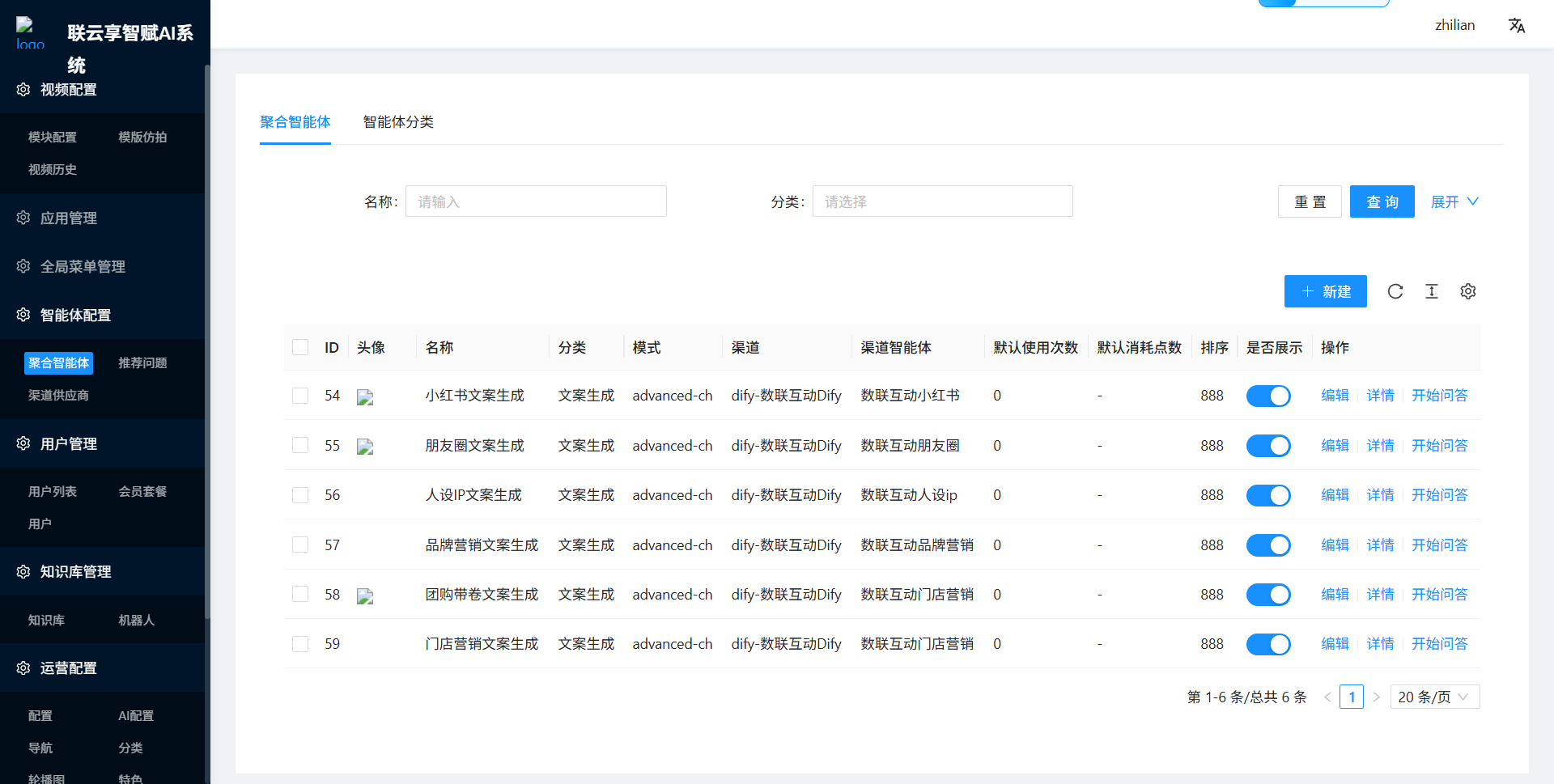Screen dimensions: 1554x784
Task: Click the gear icon beside 运营配置
Action: tap(23, 667)
